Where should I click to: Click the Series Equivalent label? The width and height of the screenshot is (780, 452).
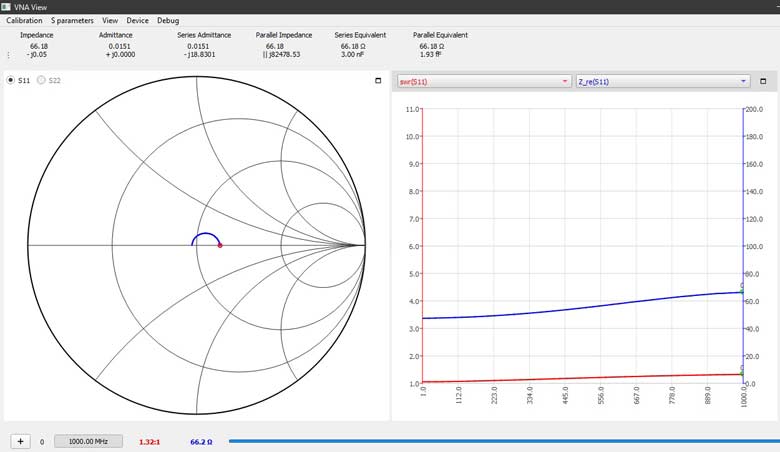pos(360,35)
